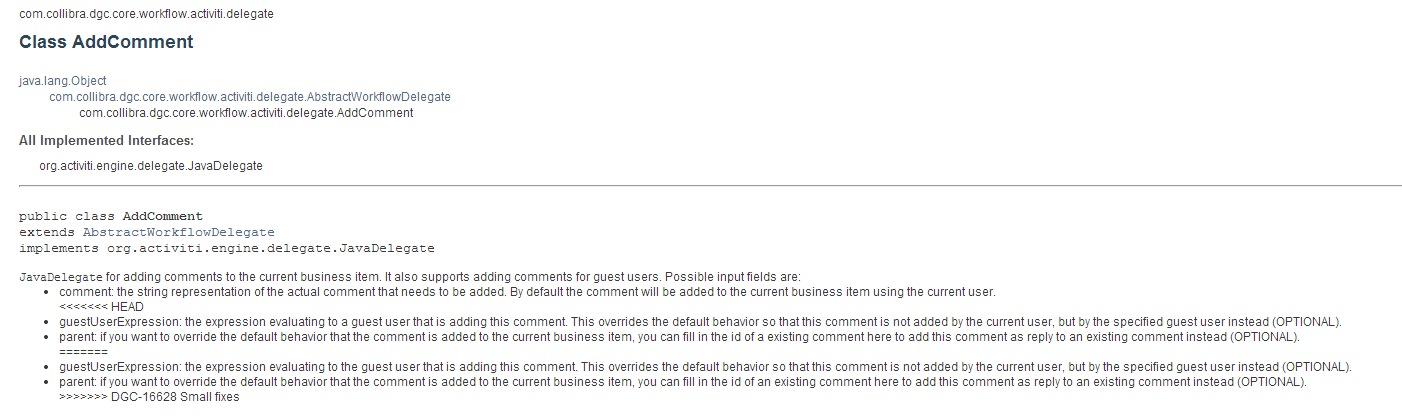Select the fully qualified AddComment entry in hierarchy
The width and height of the screenshot is (1402, 419).
coord(246,113)
